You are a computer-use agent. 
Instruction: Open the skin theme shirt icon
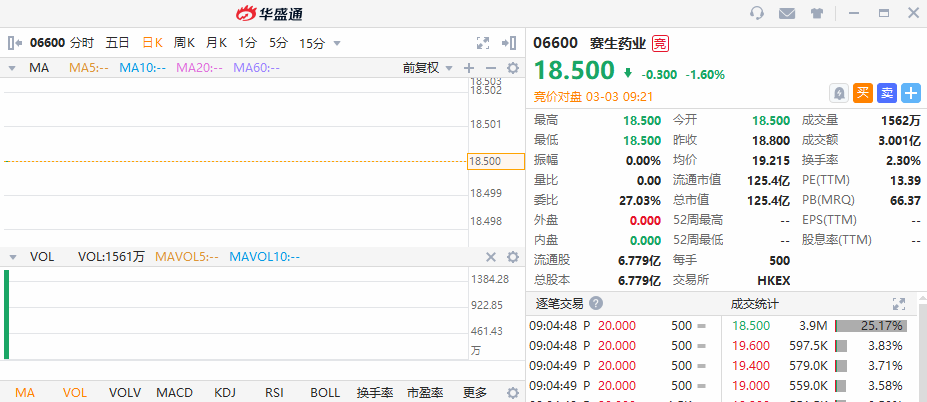817,13
